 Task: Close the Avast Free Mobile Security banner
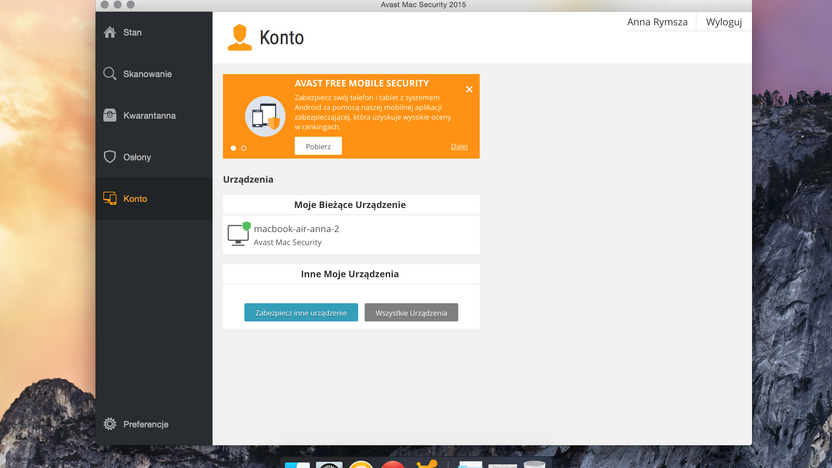pyautogui.click(x=469, y=89)
